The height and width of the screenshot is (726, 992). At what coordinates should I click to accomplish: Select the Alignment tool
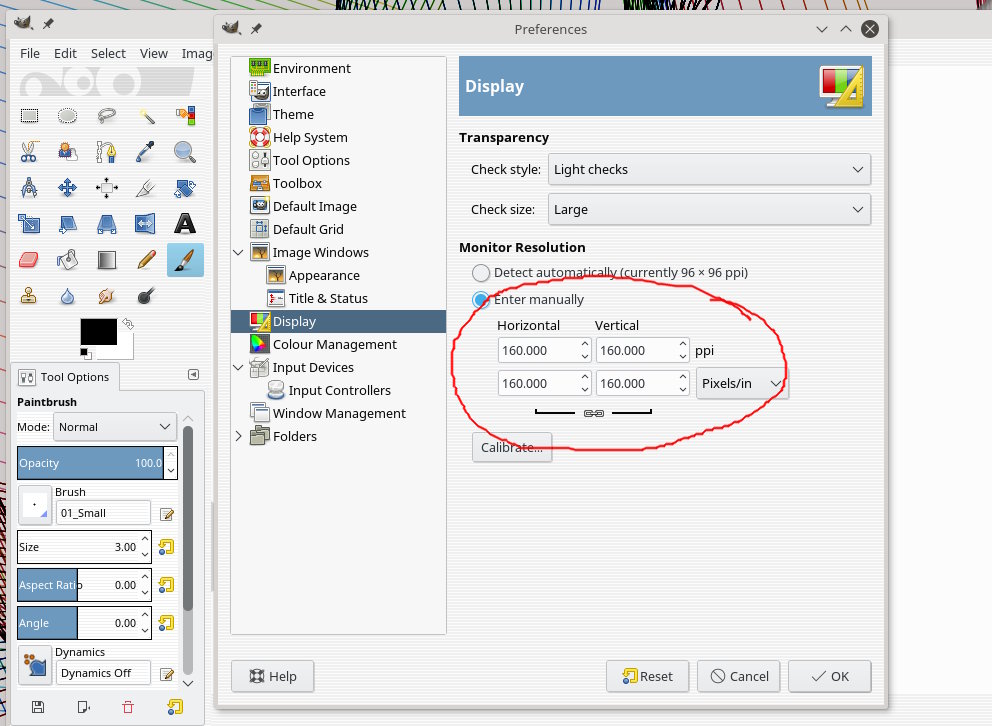click(x=107, y=188)
